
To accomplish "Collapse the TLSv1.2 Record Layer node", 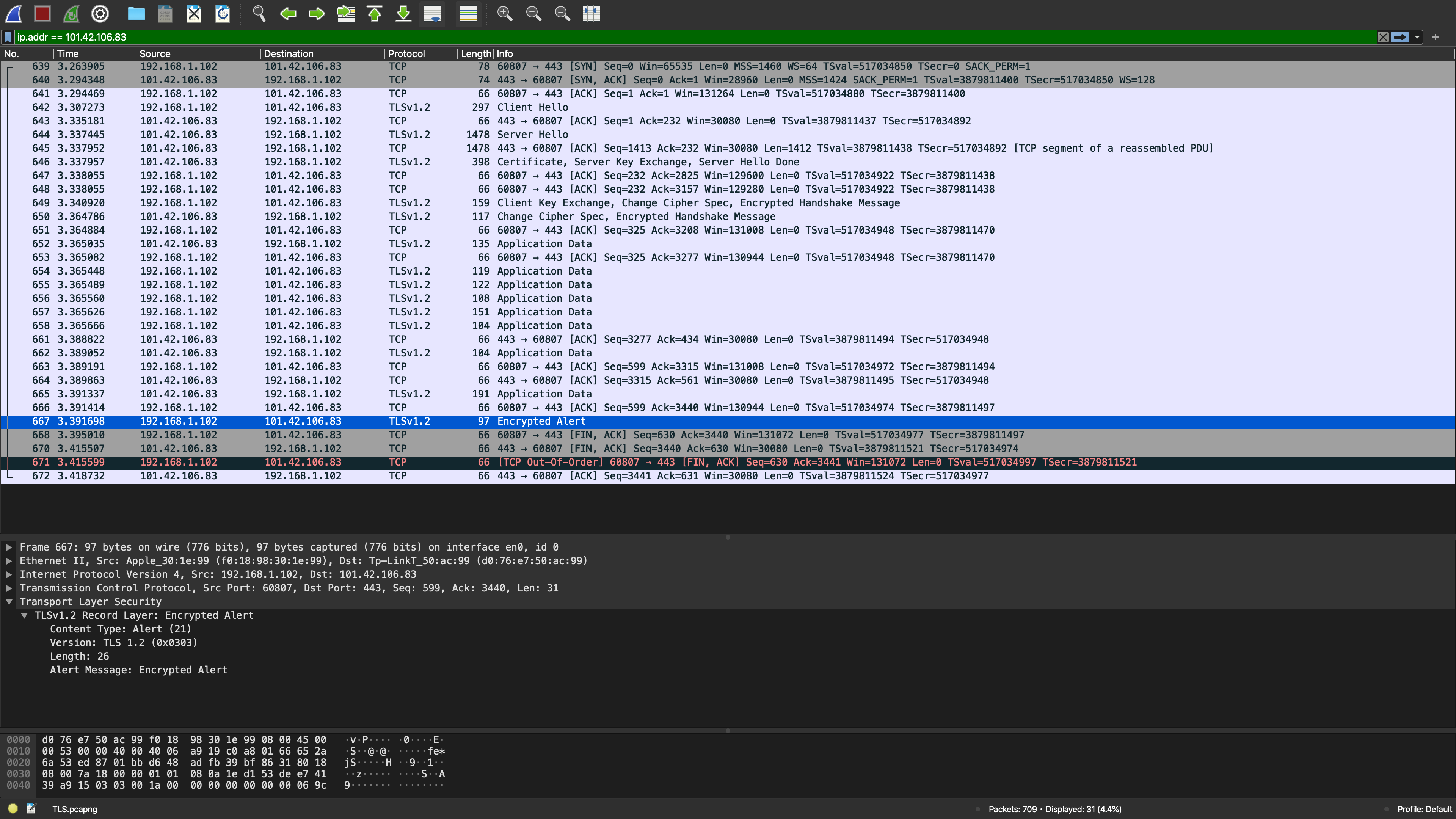I will point(24,615).
